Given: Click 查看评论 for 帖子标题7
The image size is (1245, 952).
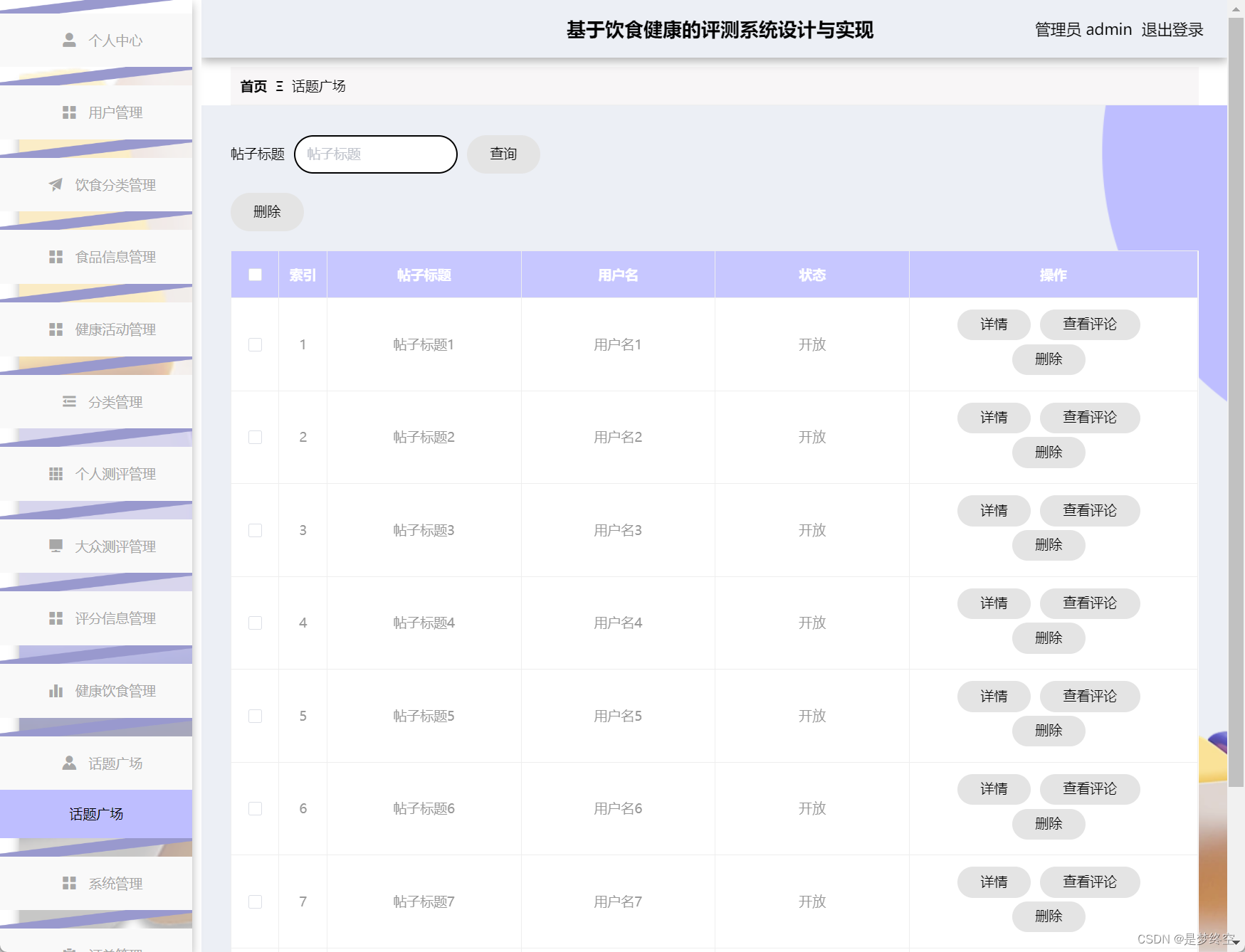Looking at the screenshot, I should [1090, 882].
